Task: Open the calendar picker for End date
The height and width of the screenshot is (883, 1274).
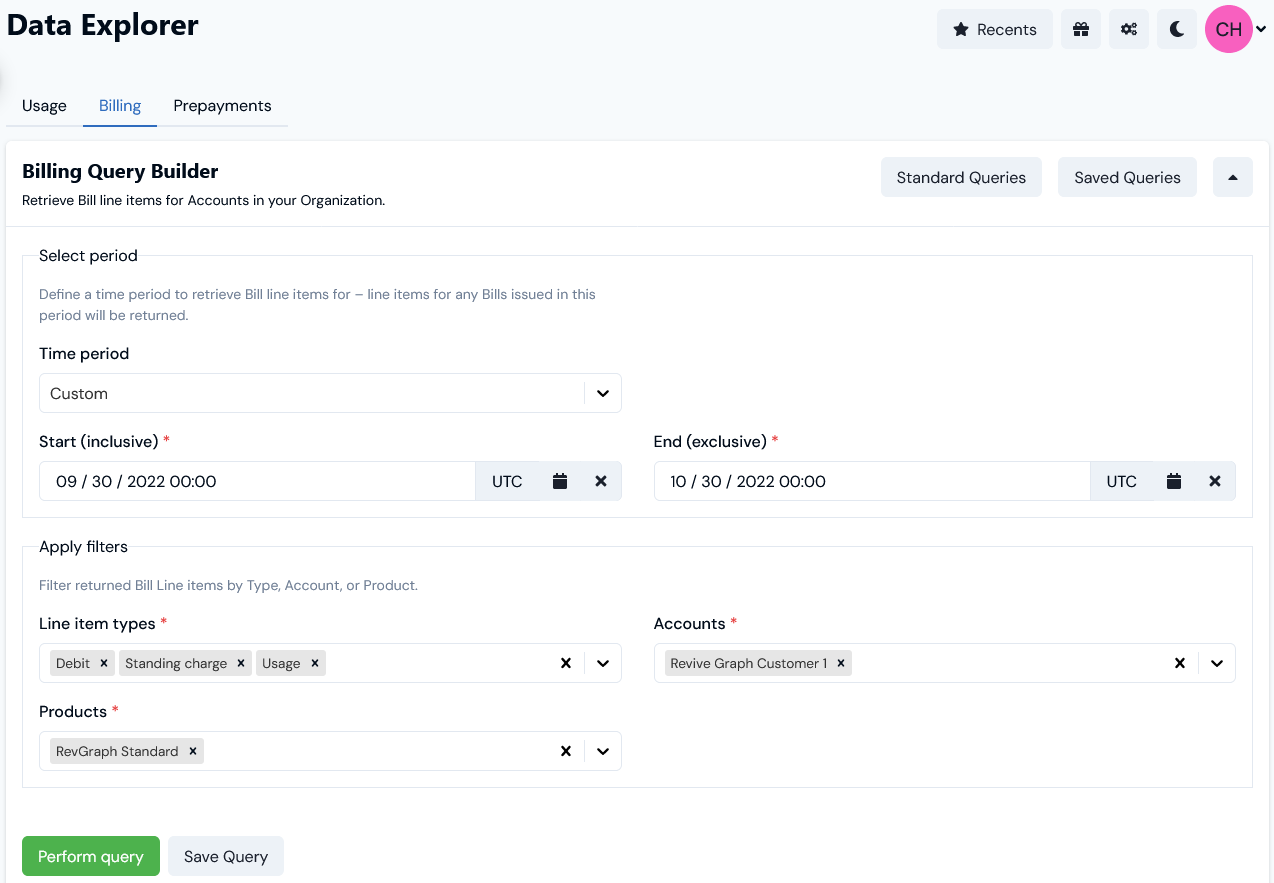Action: coord(1173,481)
